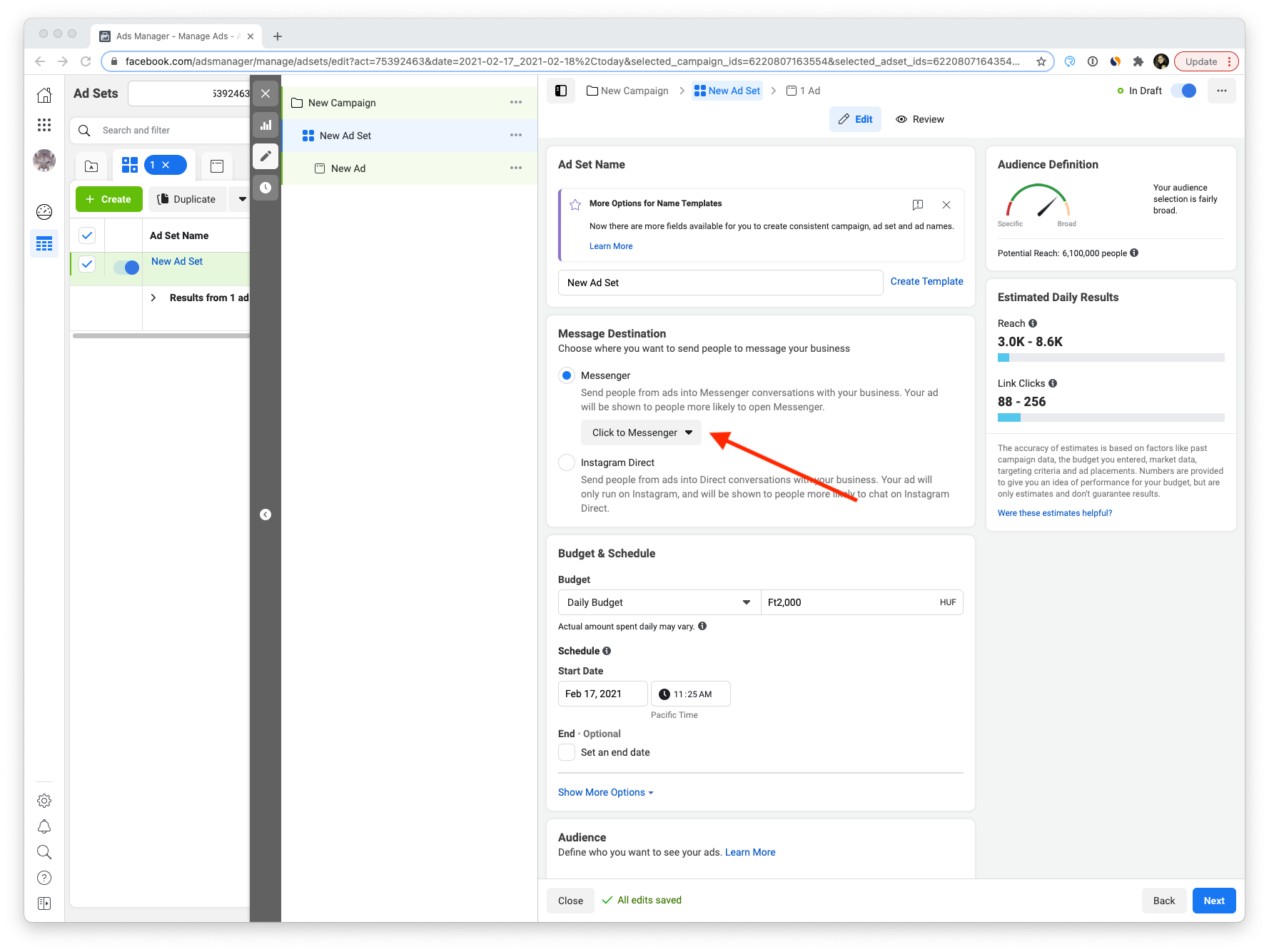
Task: Go to New Campaign breadcrumb
Action: pyautogui.click(x=627, y=91)
